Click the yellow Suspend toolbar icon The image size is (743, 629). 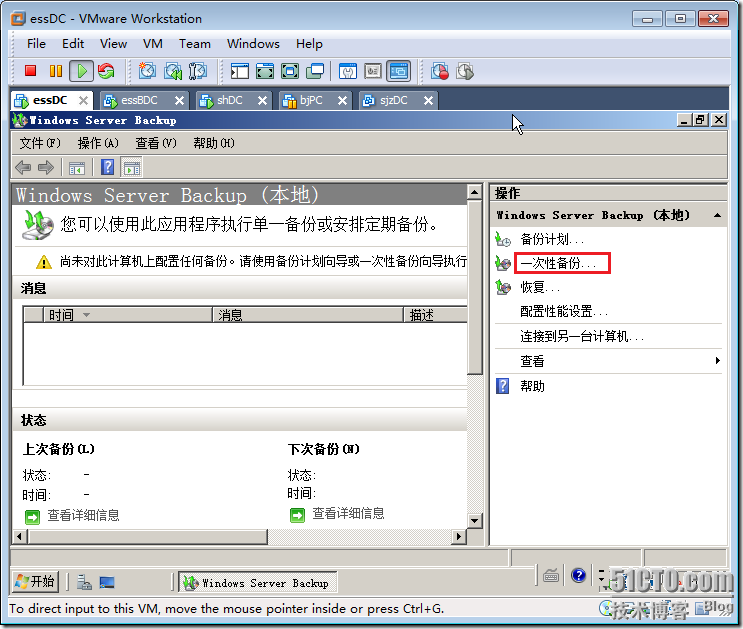coord(56,71)
